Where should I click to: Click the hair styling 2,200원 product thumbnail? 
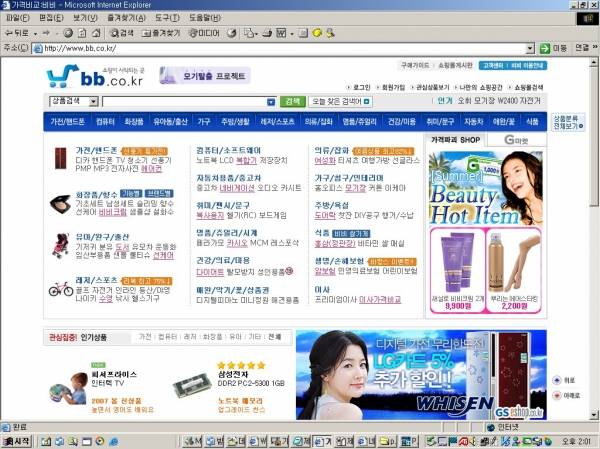pyautogui.click(x=514, y=270)
